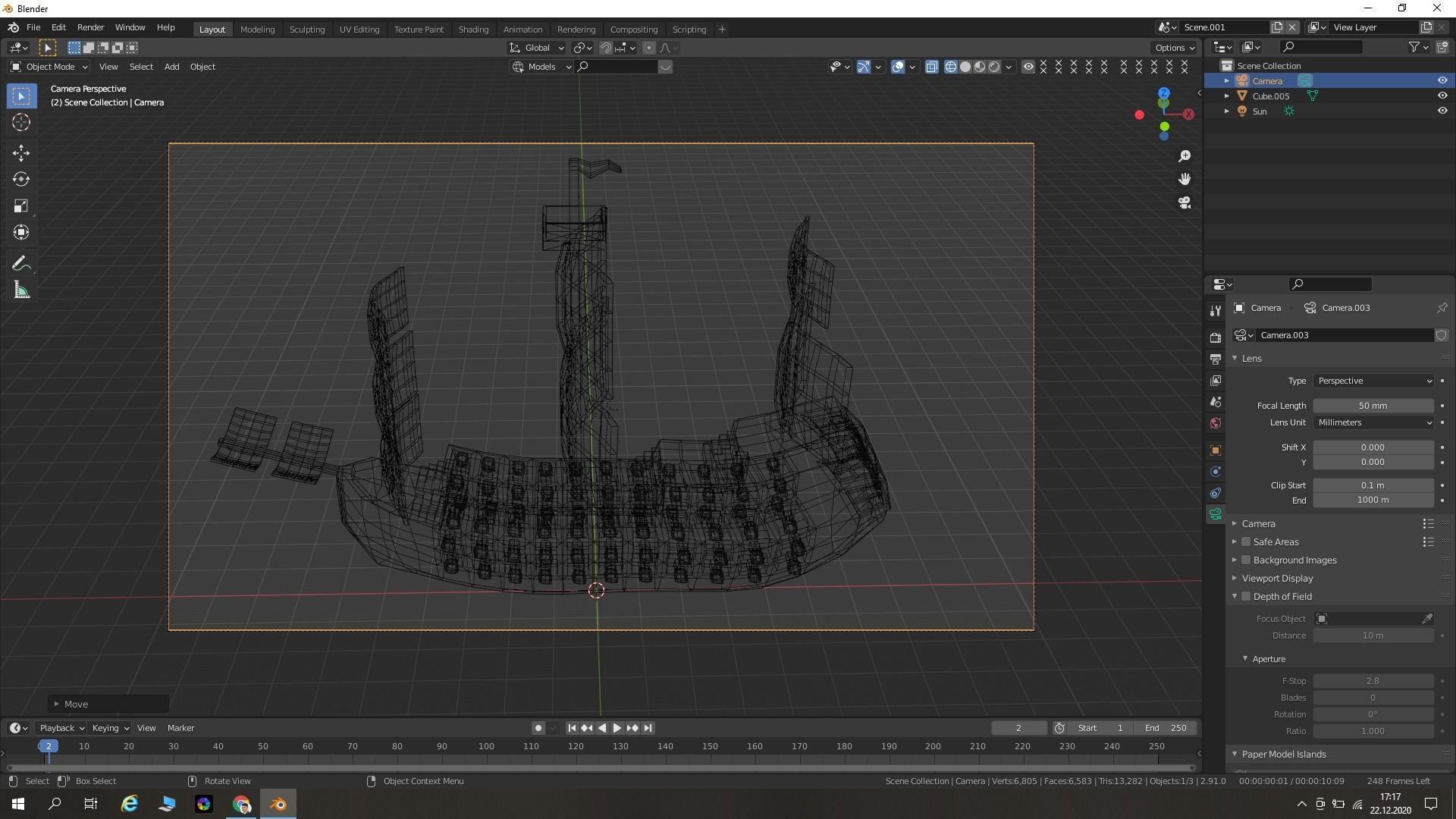Select the Cursor tool in toolbar
Viewport: 1456px width, 819px height.
[x=21, y=122]
